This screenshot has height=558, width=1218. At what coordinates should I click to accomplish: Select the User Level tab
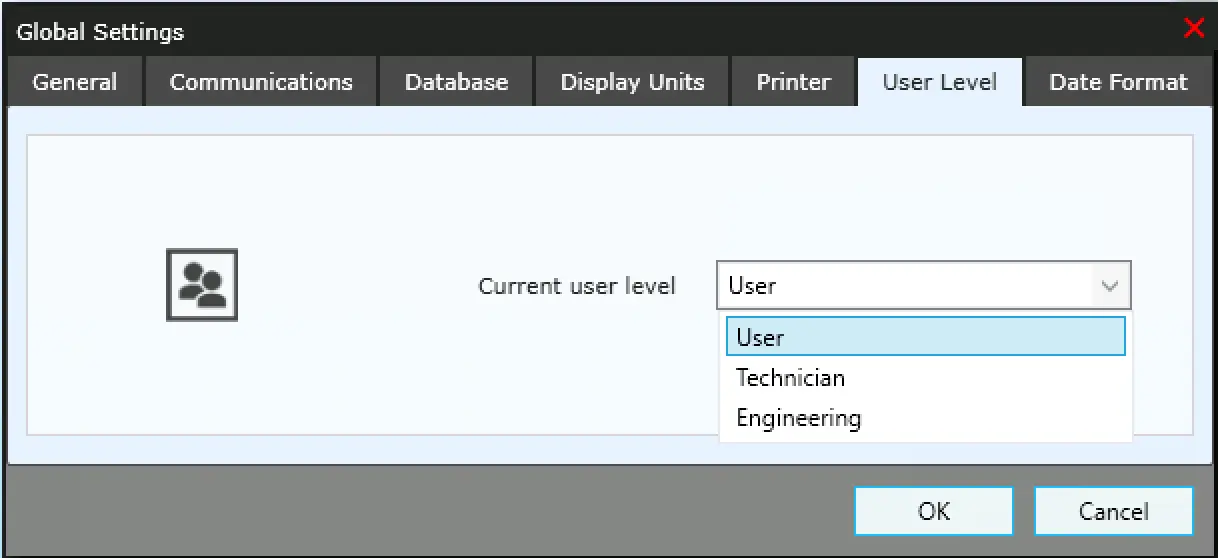[939, 82]
